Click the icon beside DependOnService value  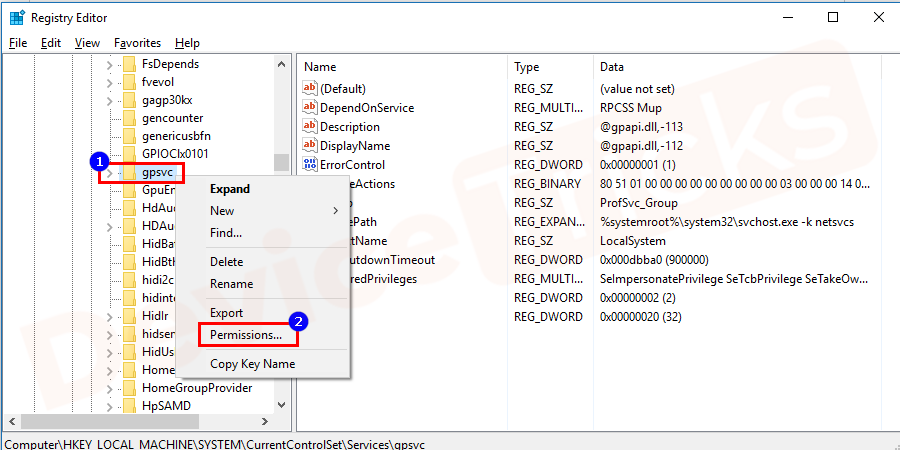[x=310, y=107]
